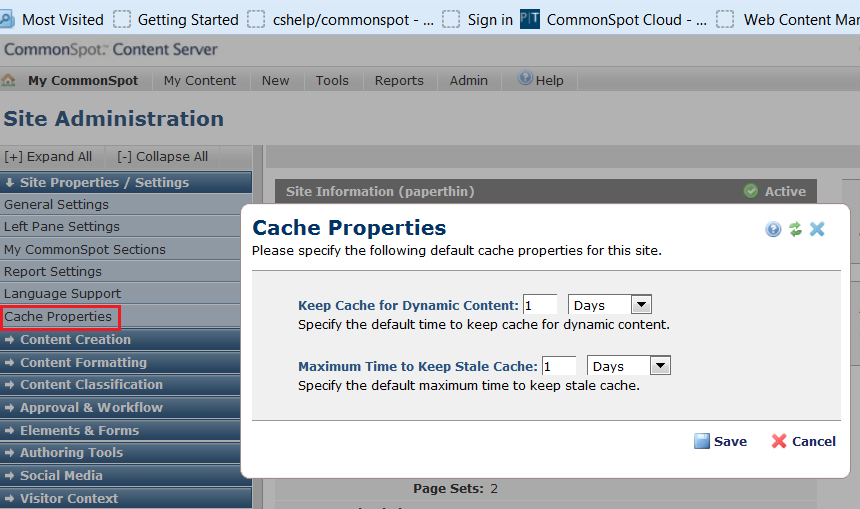Expand the Content Formatting section
The image size is (860, 509).
click(x=120, y=363)
